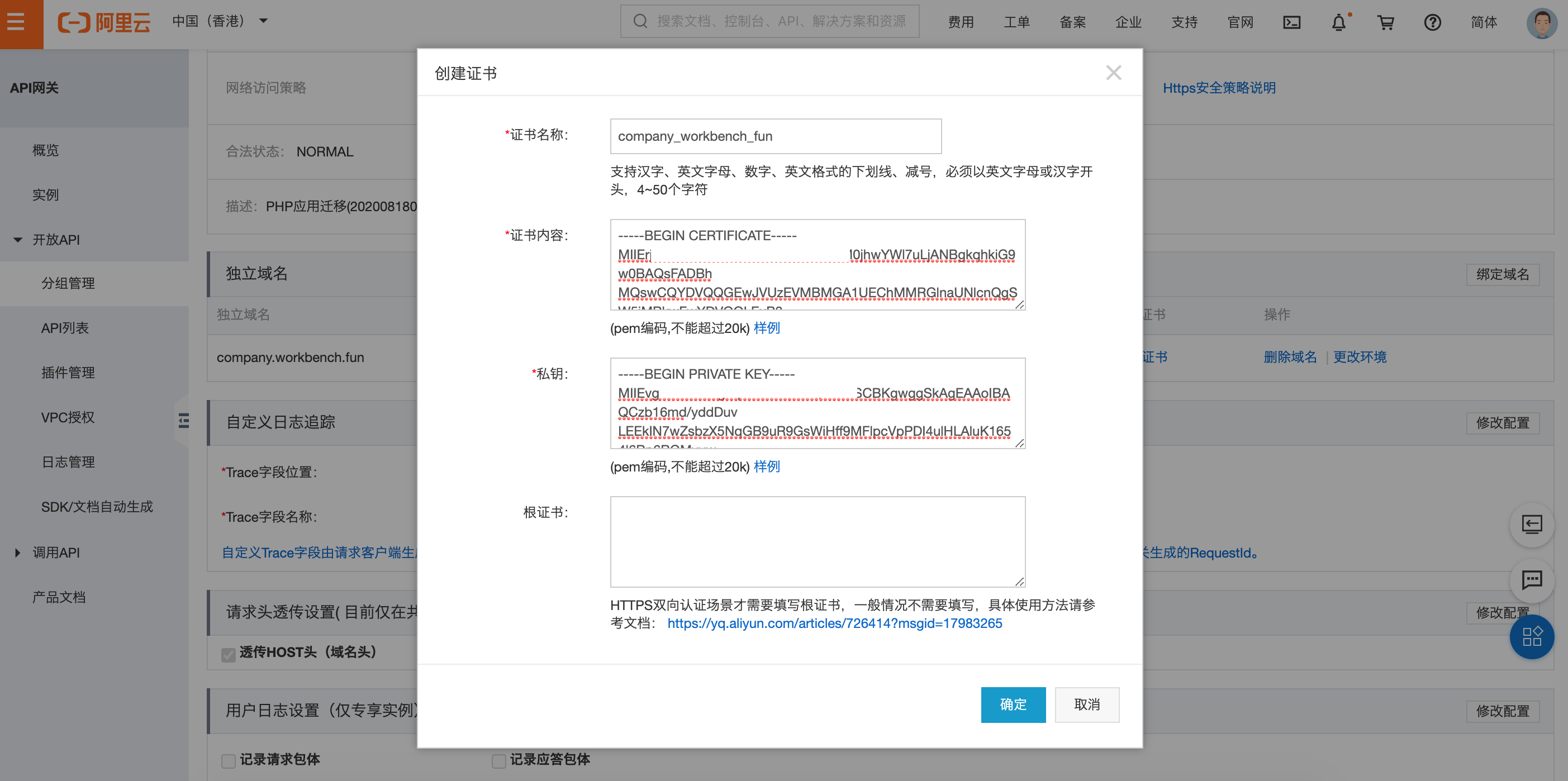Image resolution: width=1568 pixels, height=781 pixels.
Task: Click the Aliyun logo
Action: click(104, 22)
